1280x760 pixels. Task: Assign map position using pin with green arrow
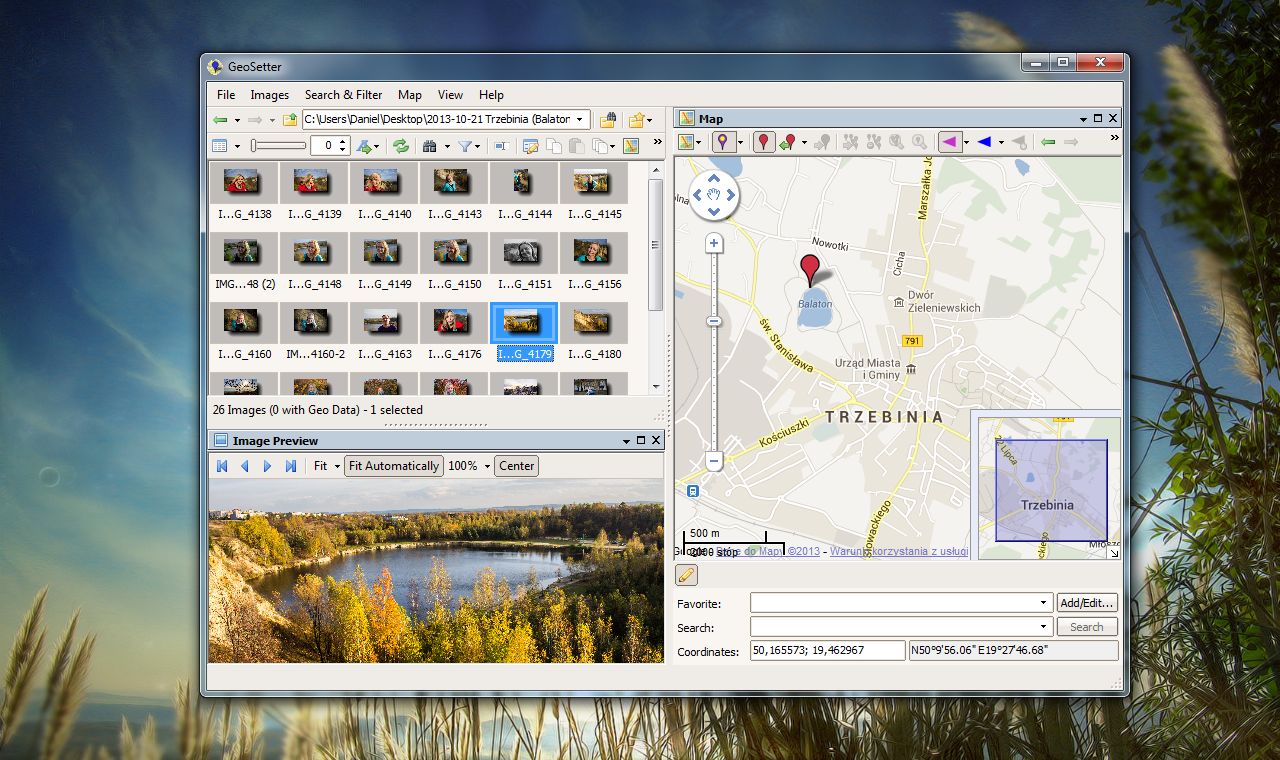coord(788,142)
